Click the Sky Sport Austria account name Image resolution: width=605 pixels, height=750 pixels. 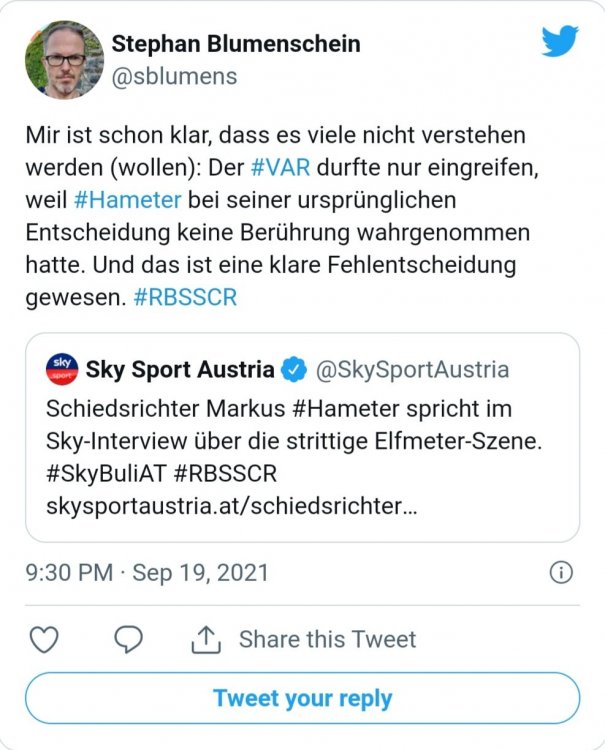(x=180, y=370)
